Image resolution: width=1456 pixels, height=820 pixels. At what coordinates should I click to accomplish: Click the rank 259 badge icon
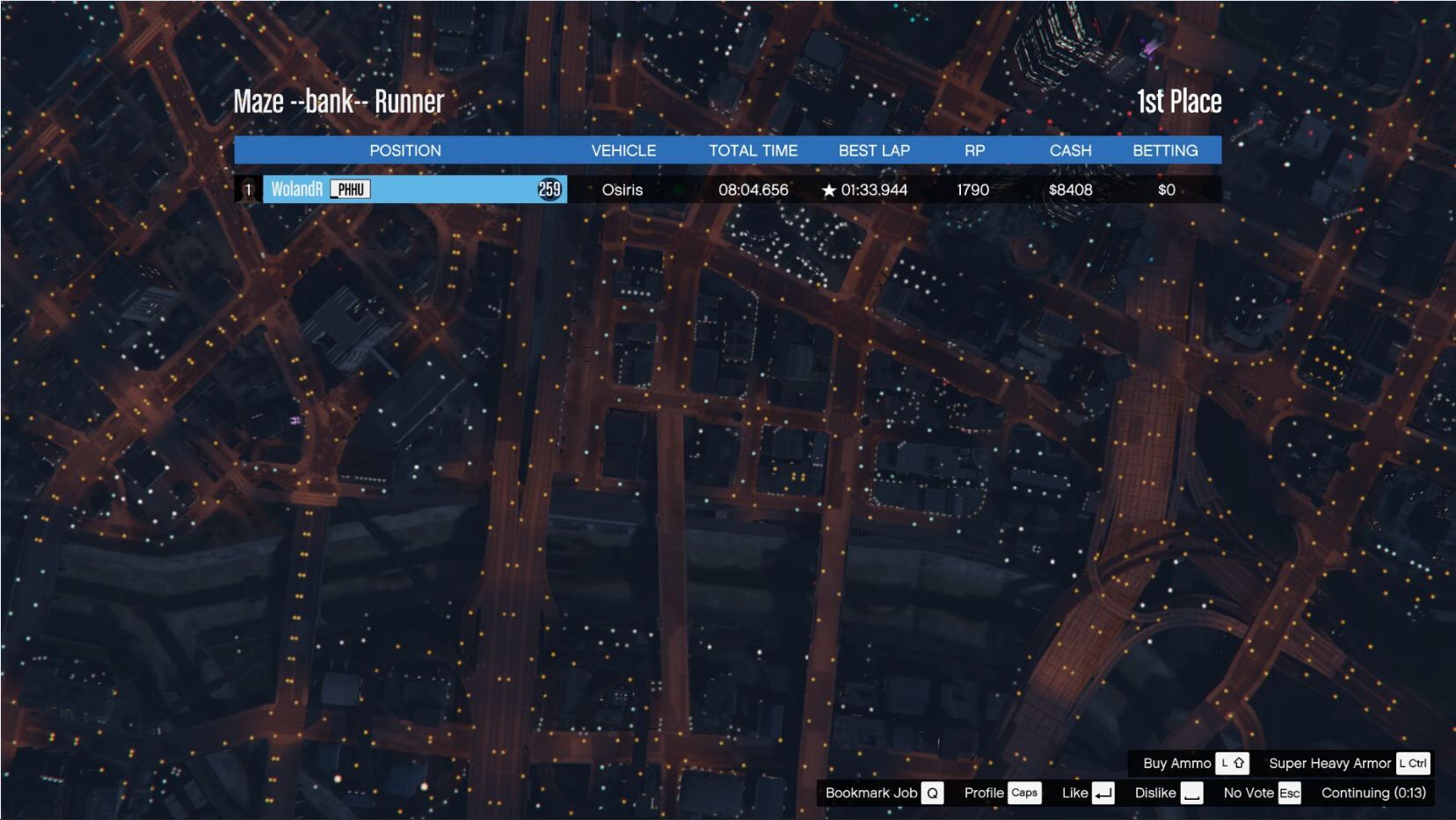point(550,189)
